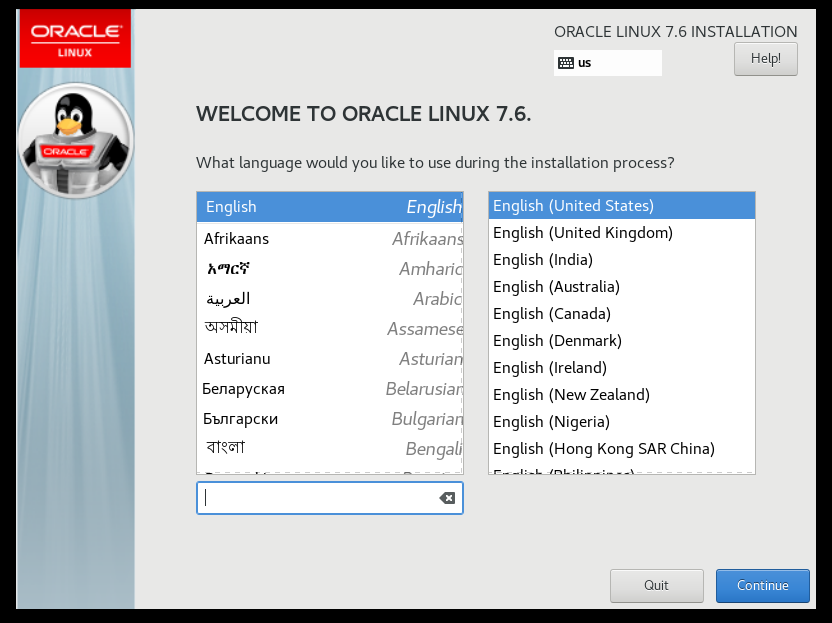Select Amharic in the language list
Screen dimensions: 832x623
point(330,269)
